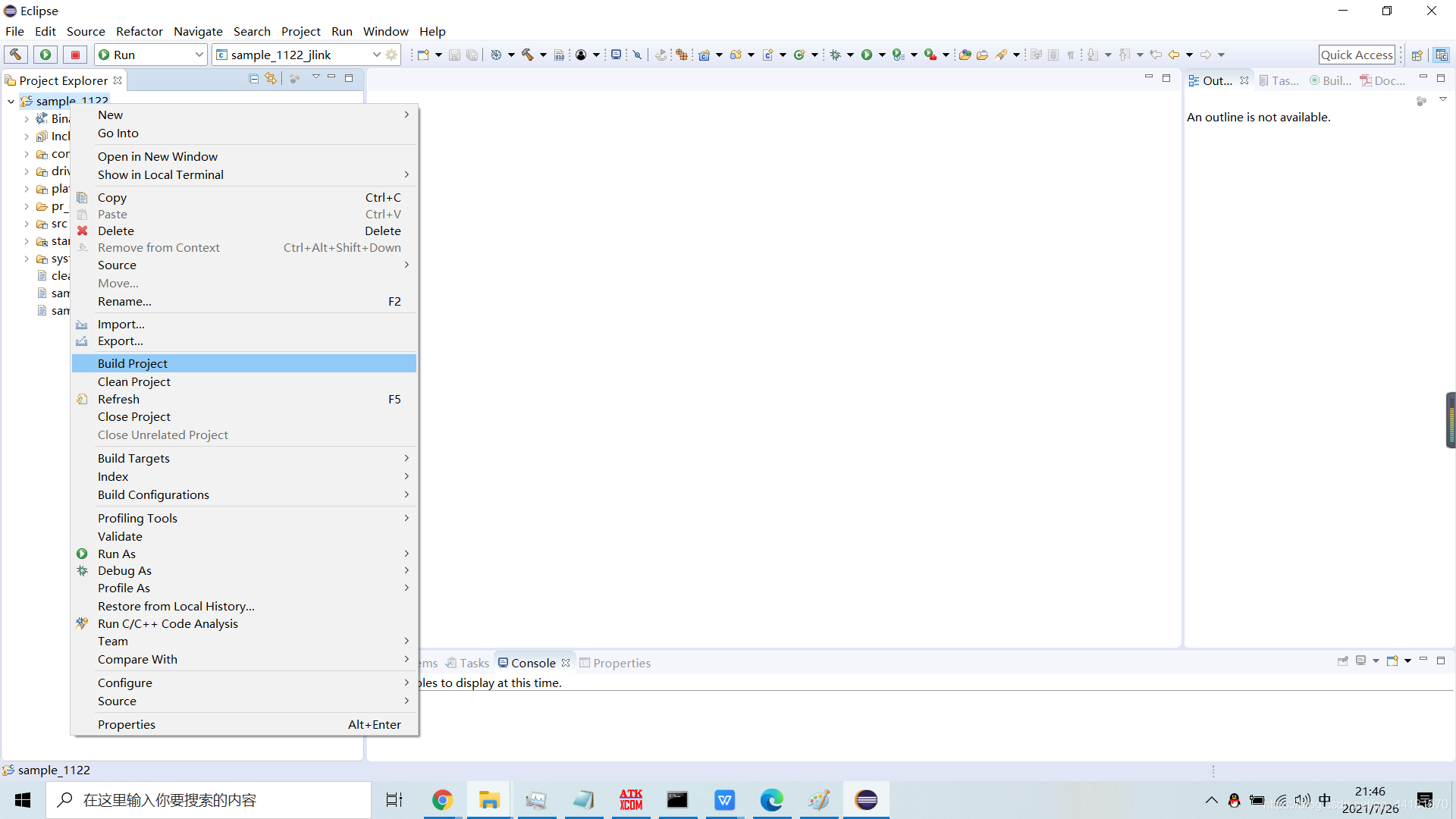This screenshot has width=1456, height=819.
Task: Select Build Project from the context menu
Action: (x=133, y=364)
